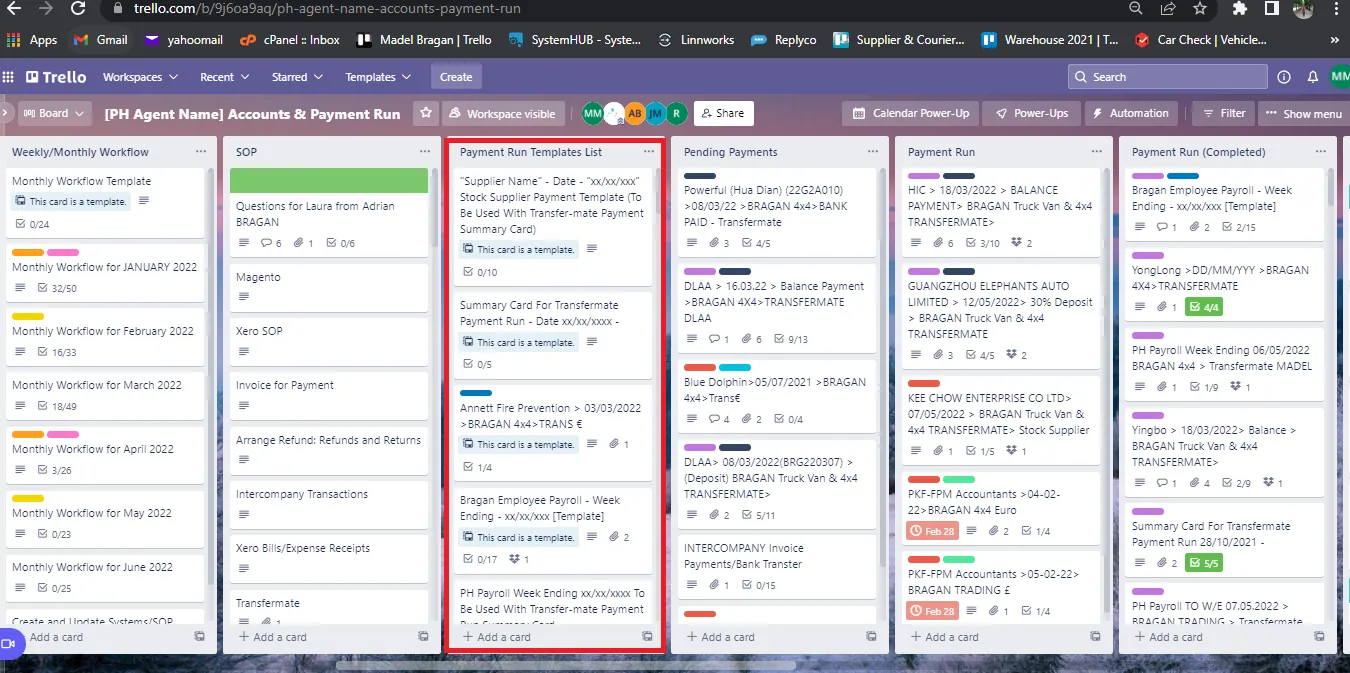Click yellow label on February 2022 card
This screenshot has height=673, width=1350.
click(28, 317)
